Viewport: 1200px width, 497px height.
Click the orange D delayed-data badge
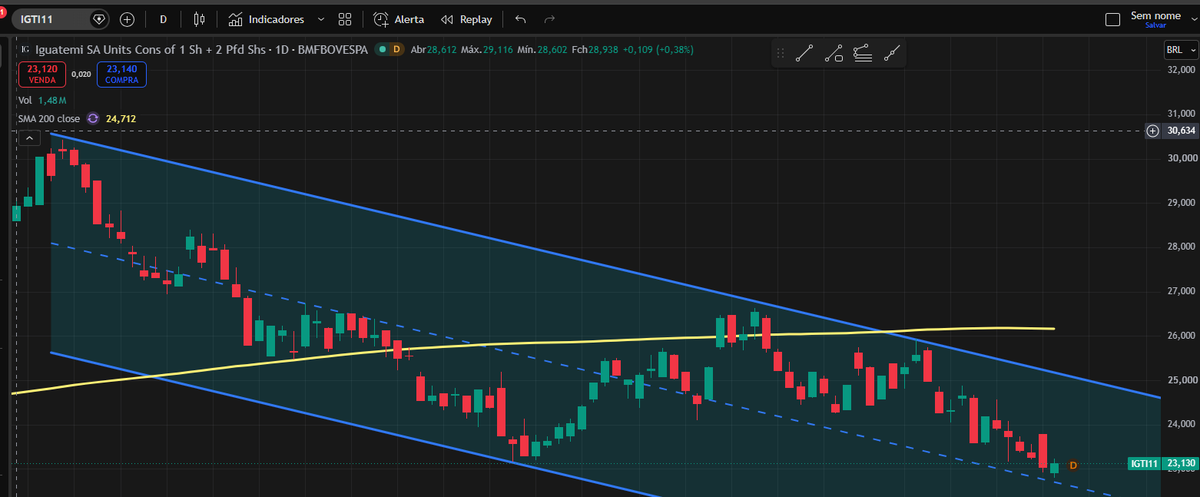tap(396, 50)
